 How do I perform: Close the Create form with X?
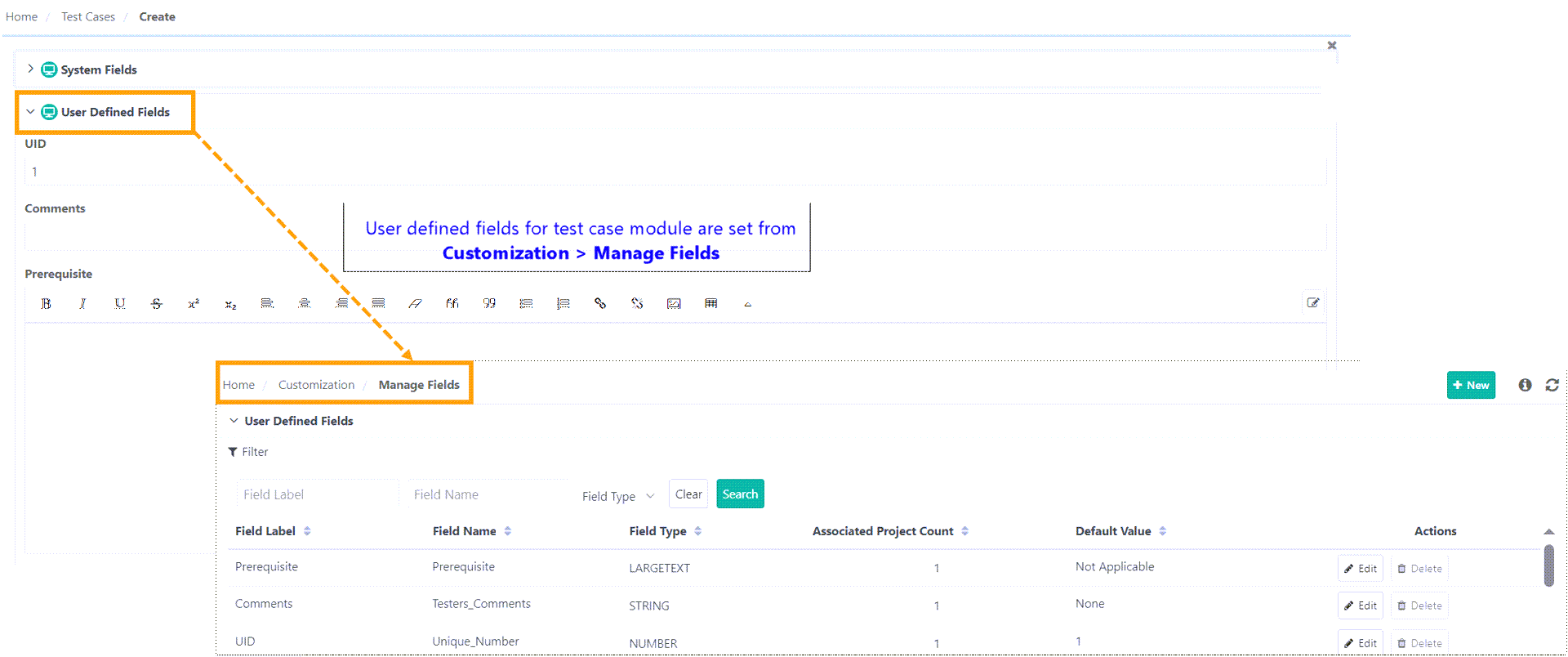click(1332, 45)
